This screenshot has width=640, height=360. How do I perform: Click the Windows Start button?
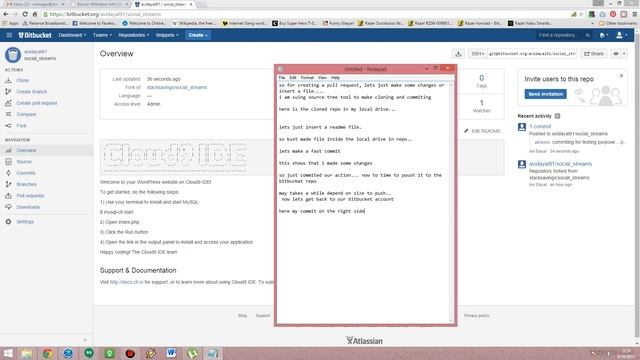pos(8,353)
